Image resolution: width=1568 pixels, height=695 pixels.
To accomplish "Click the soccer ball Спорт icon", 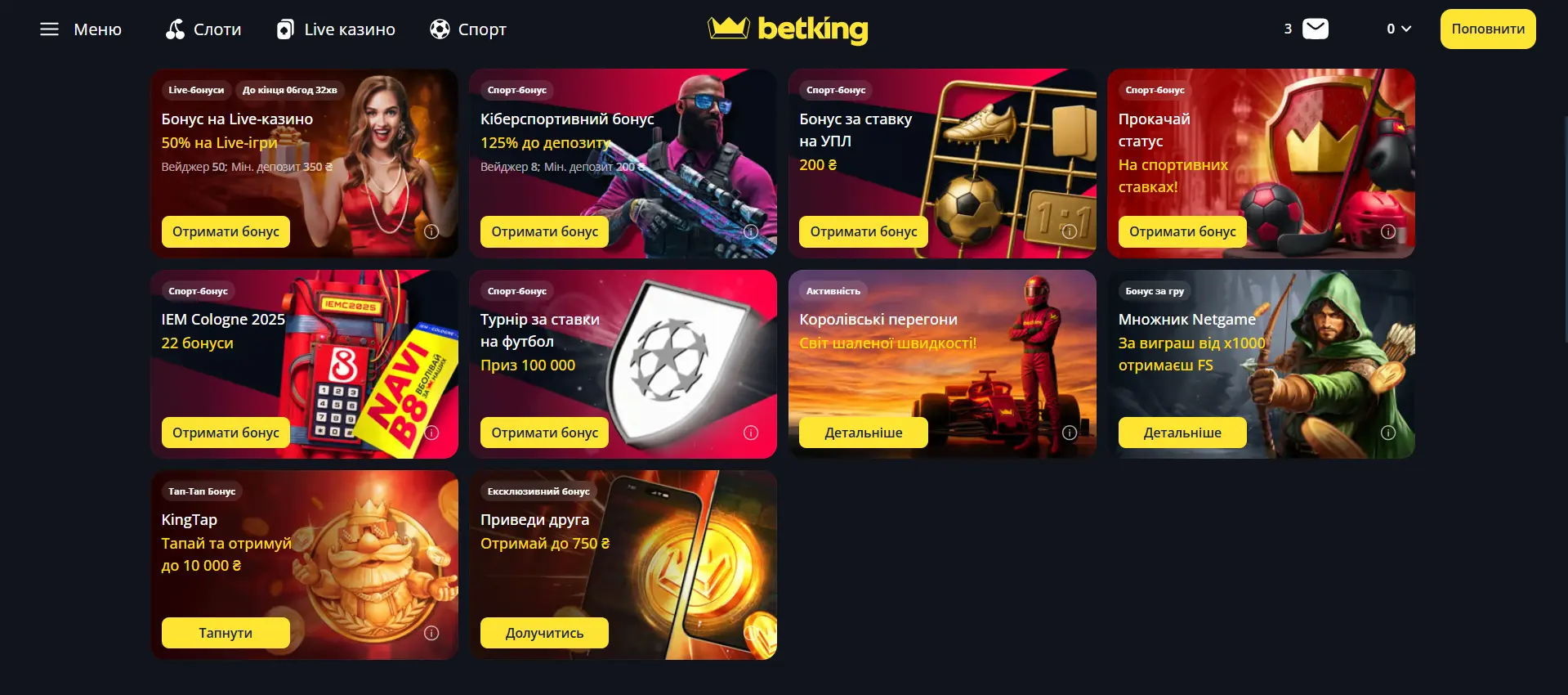I will point(440,29).
